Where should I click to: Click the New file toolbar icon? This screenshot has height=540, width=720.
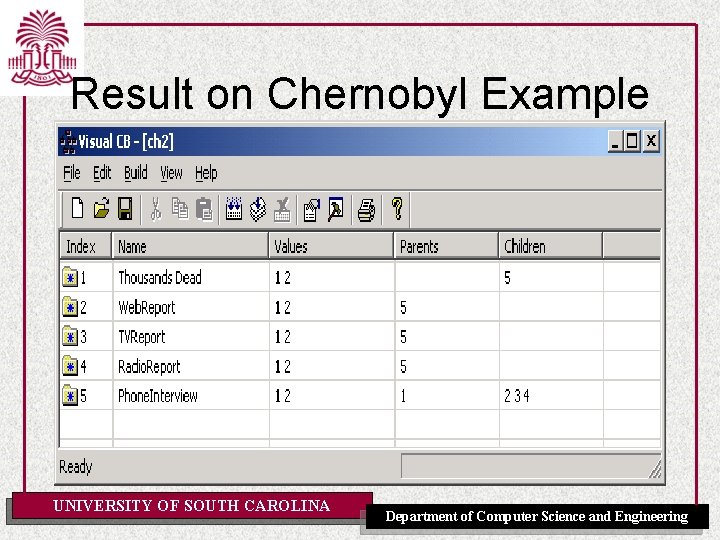tap(78, 209)
